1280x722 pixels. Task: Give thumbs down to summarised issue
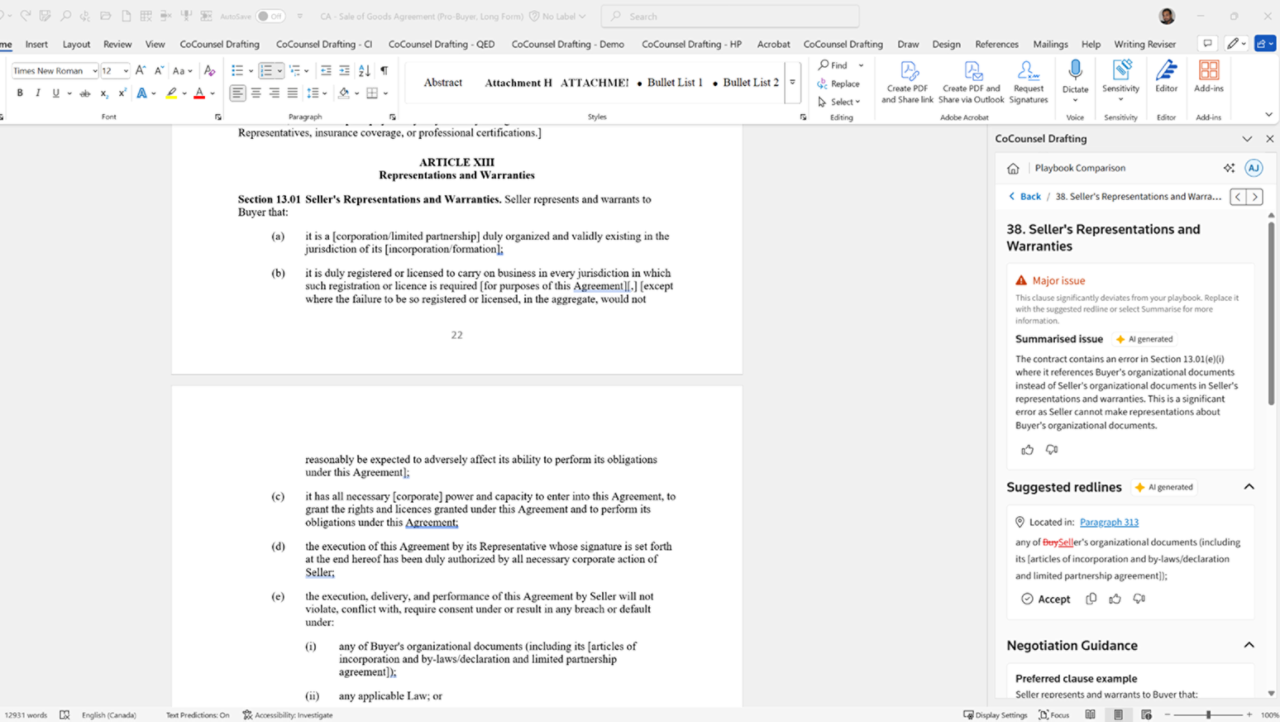[1051, 450]
